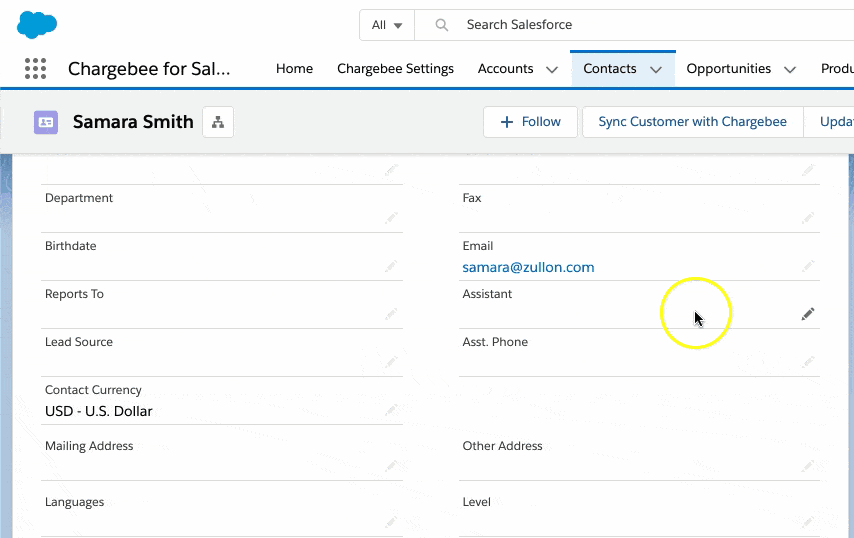Click the contact record icon beside Samara Smith
This screenshot has width=854, height=538.
click(46, 122)
